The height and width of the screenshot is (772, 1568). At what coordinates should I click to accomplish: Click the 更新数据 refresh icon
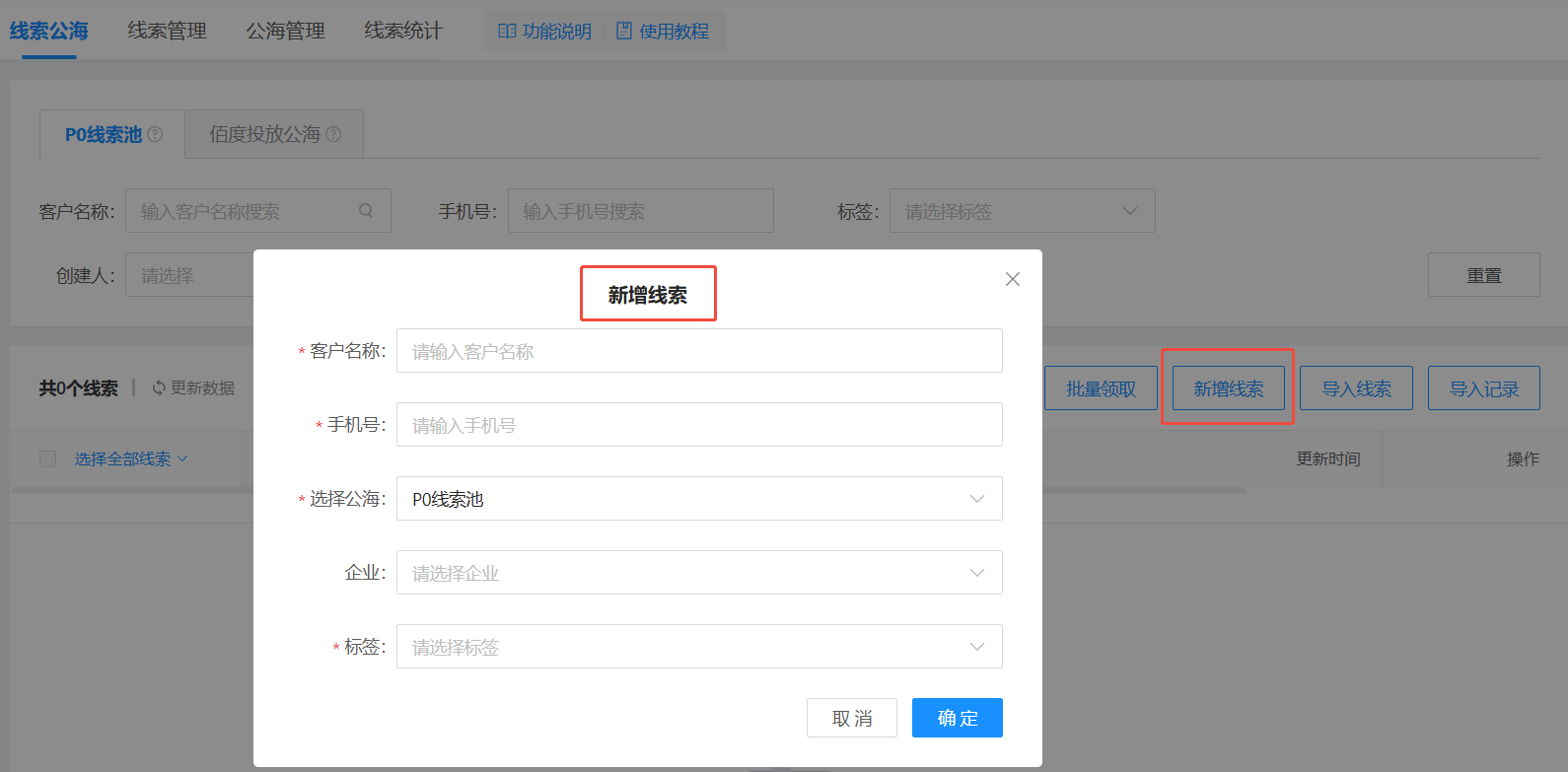(159, 388)
